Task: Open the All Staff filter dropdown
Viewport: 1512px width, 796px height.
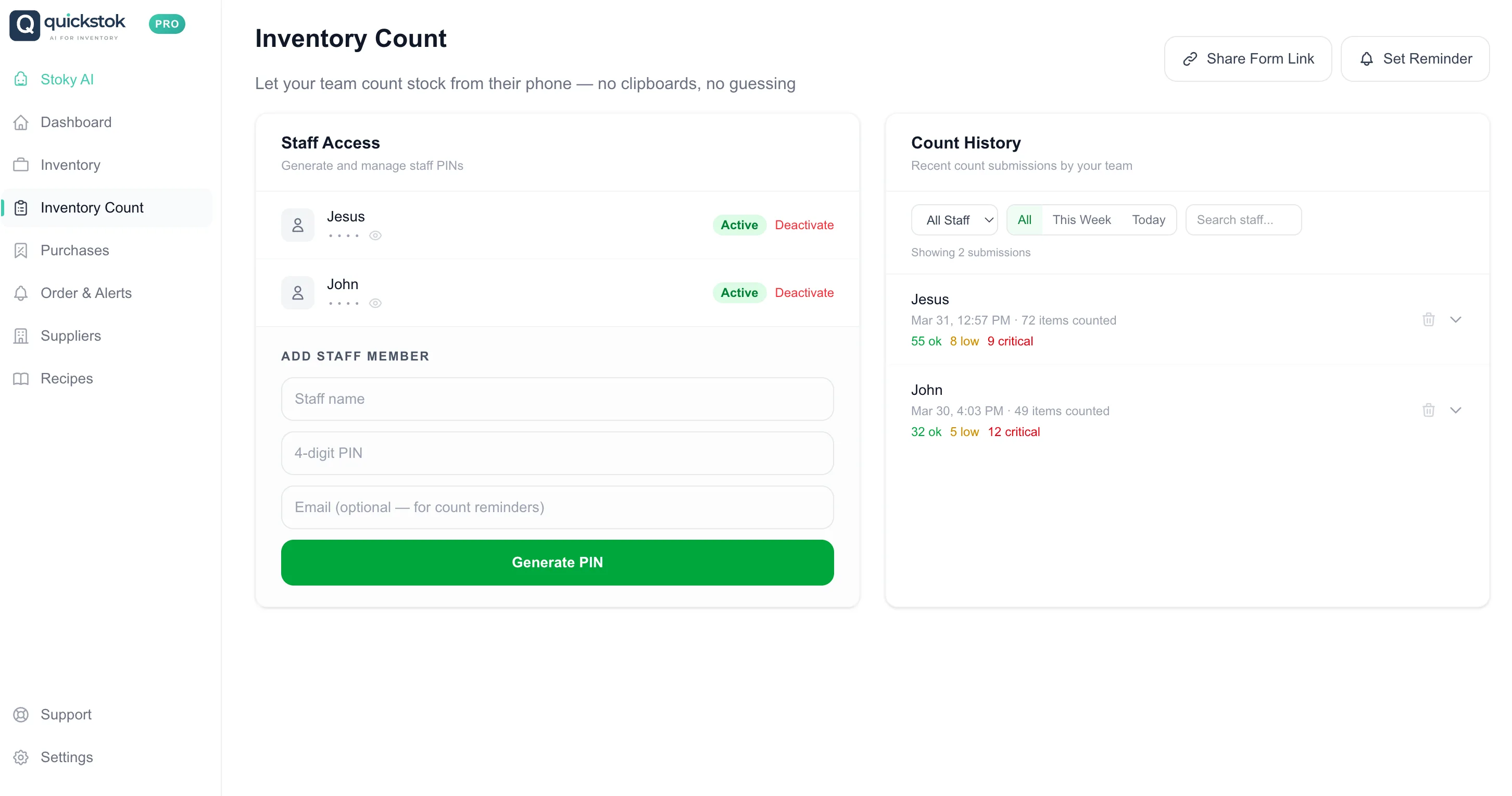Action: coord(954,220)
